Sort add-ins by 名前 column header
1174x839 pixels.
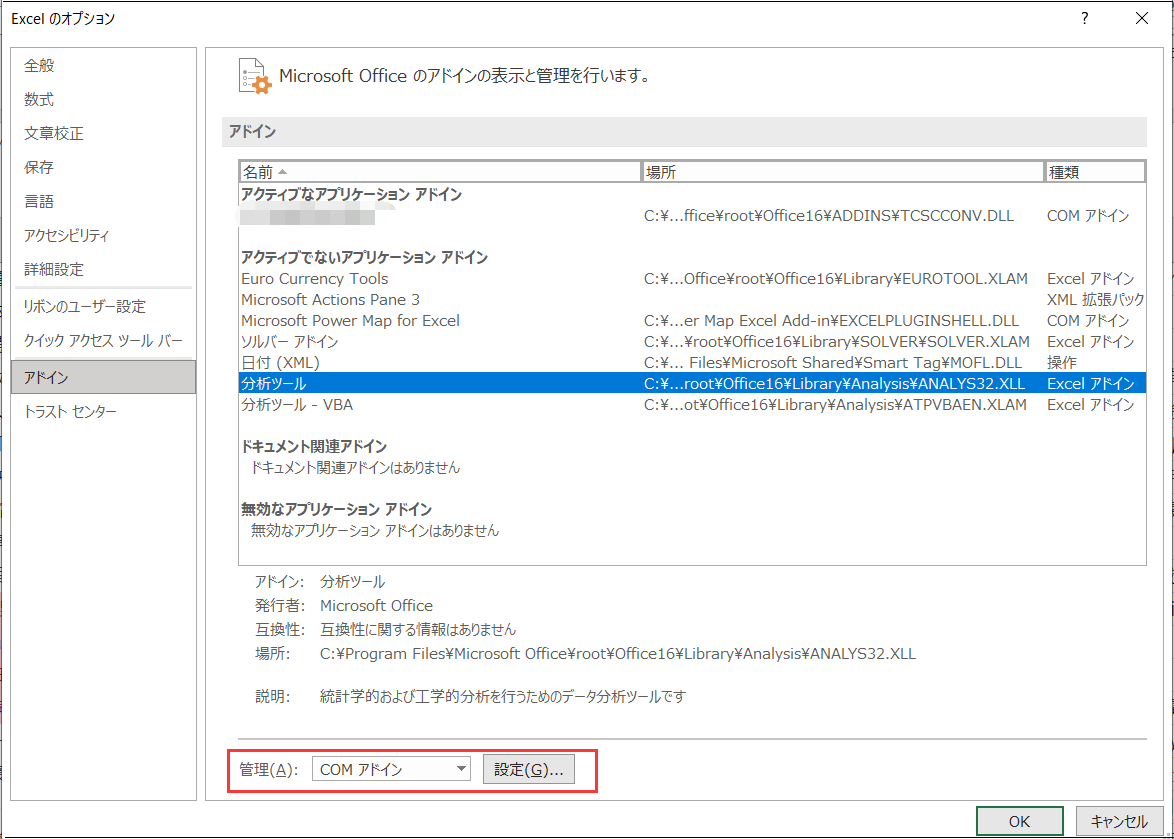439,172
